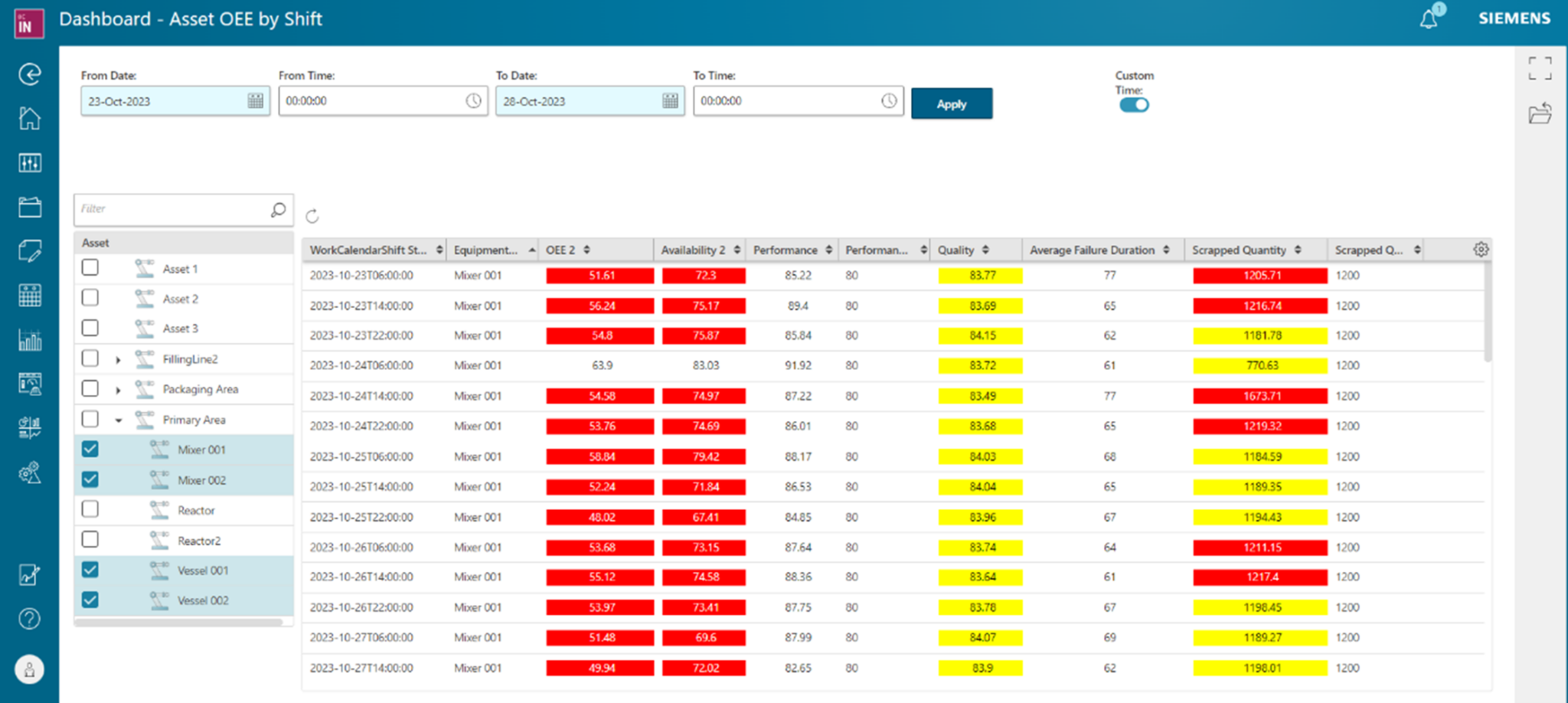Check the Reactor asset checkbox

90,508
